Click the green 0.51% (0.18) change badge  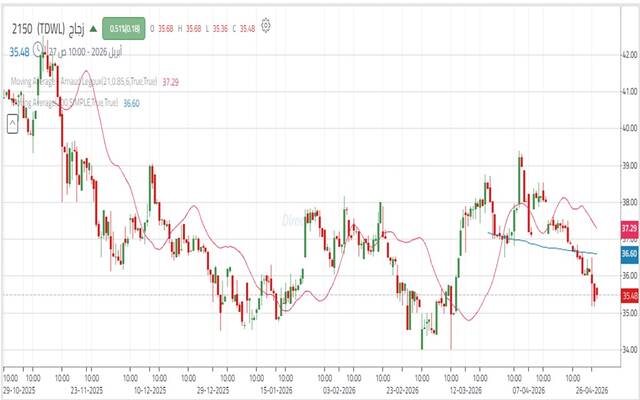(123, 28)
